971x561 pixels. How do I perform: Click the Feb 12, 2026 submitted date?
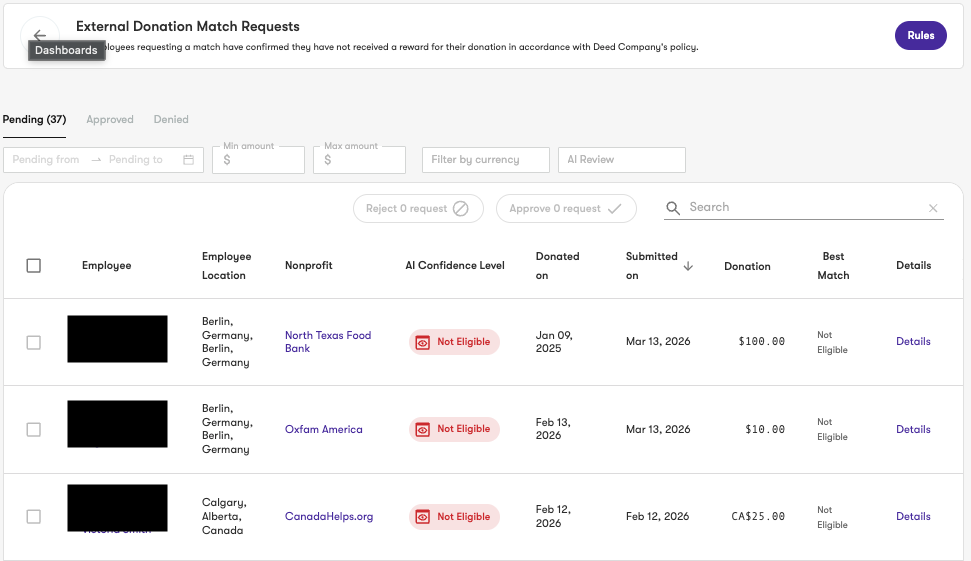[x=657, y=516]
